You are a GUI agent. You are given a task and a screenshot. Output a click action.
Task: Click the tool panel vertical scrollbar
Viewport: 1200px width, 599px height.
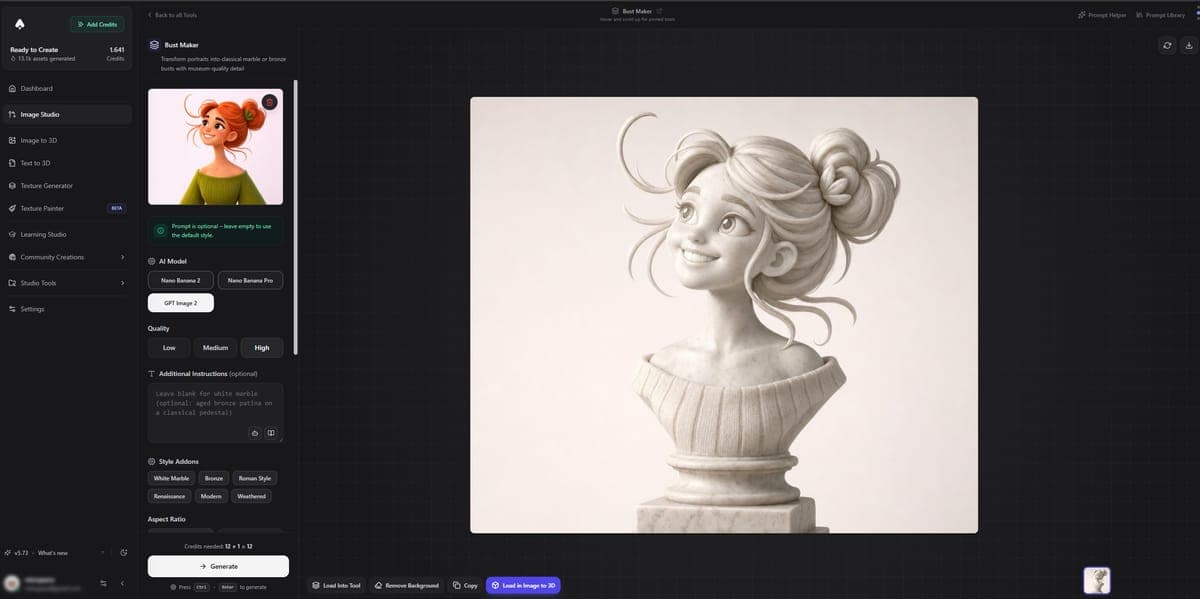point(295,218)
